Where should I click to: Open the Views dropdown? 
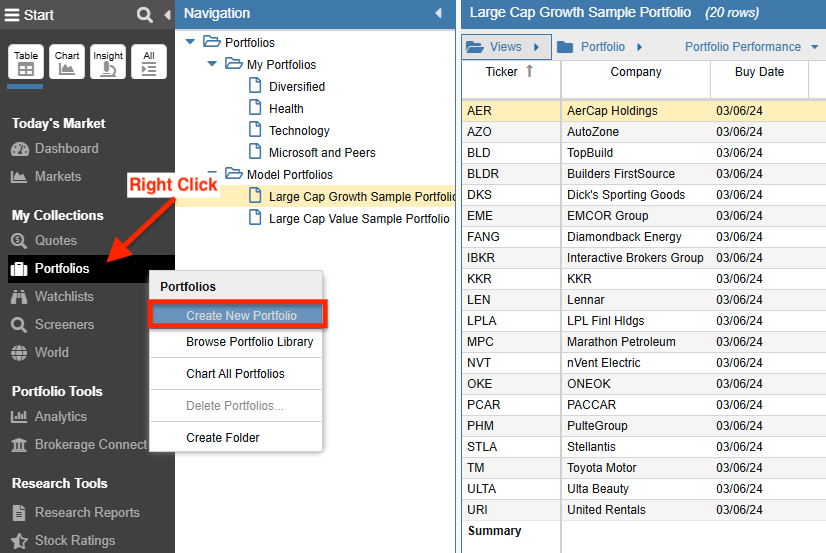pyautogui.click(x=506, y=47)
